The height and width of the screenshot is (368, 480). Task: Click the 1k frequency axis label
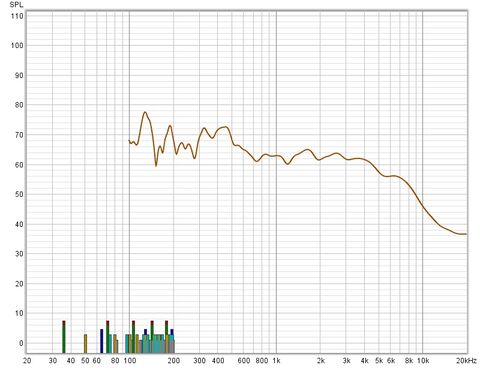pyautogui.click(x=276, y=360)
